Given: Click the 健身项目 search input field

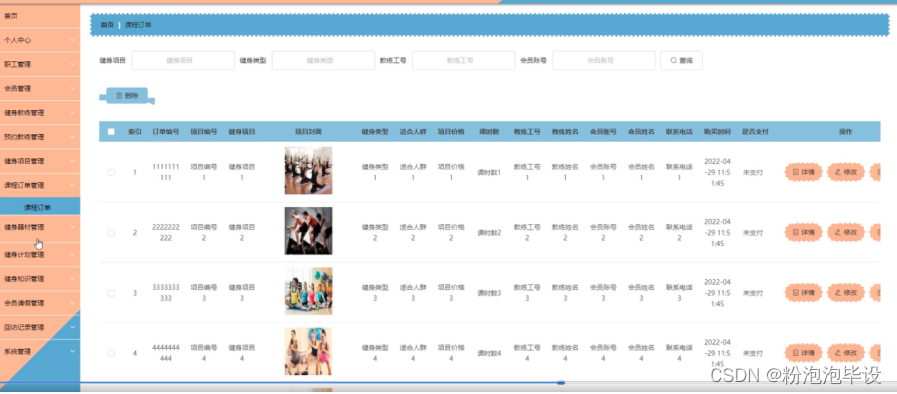Looking at the screenshot, I should pos(183,60).
